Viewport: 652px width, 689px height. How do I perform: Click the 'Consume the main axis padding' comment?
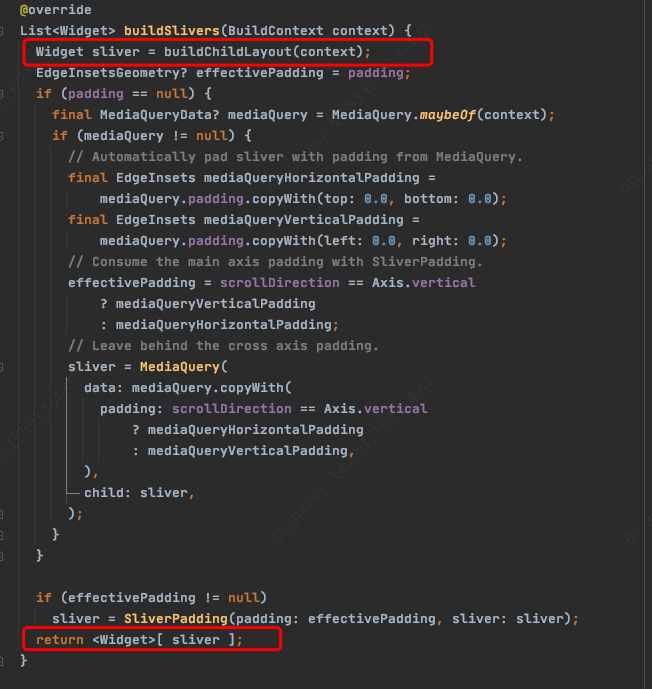275,262
